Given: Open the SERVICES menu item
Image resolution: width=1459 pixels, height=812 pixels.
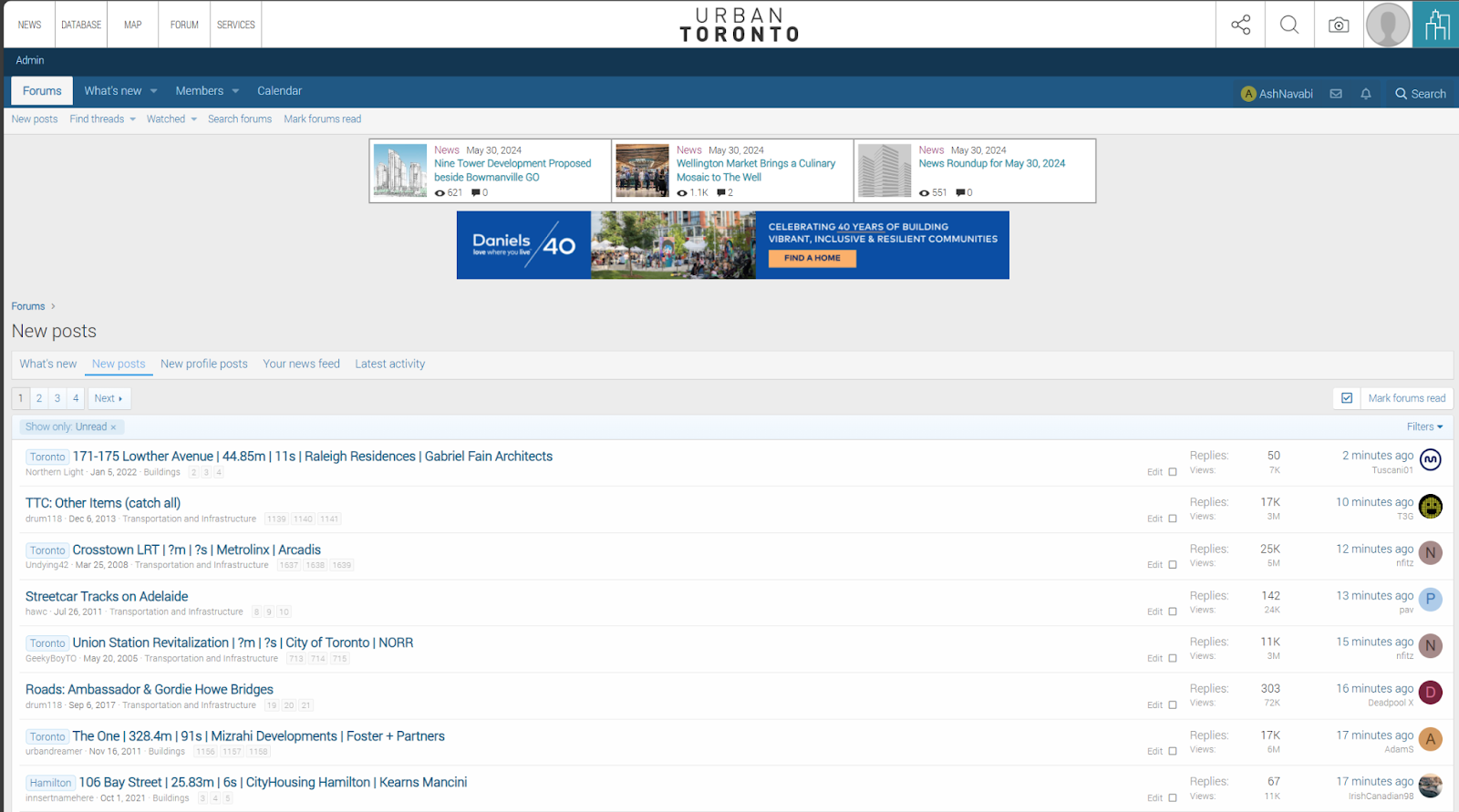Looking at the screenshot, I should (236, 25).
